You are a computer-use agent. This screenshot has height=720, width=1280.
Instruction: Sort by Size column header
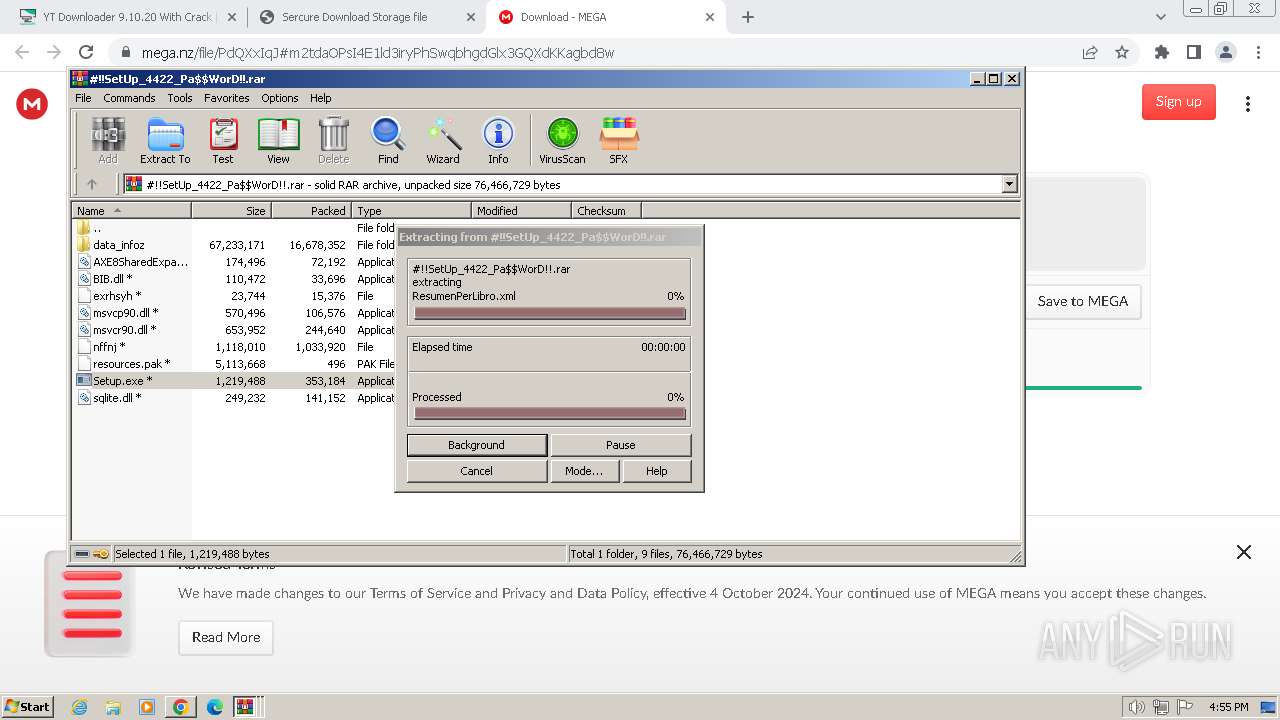pyautogui.click(x=231, y=210)
